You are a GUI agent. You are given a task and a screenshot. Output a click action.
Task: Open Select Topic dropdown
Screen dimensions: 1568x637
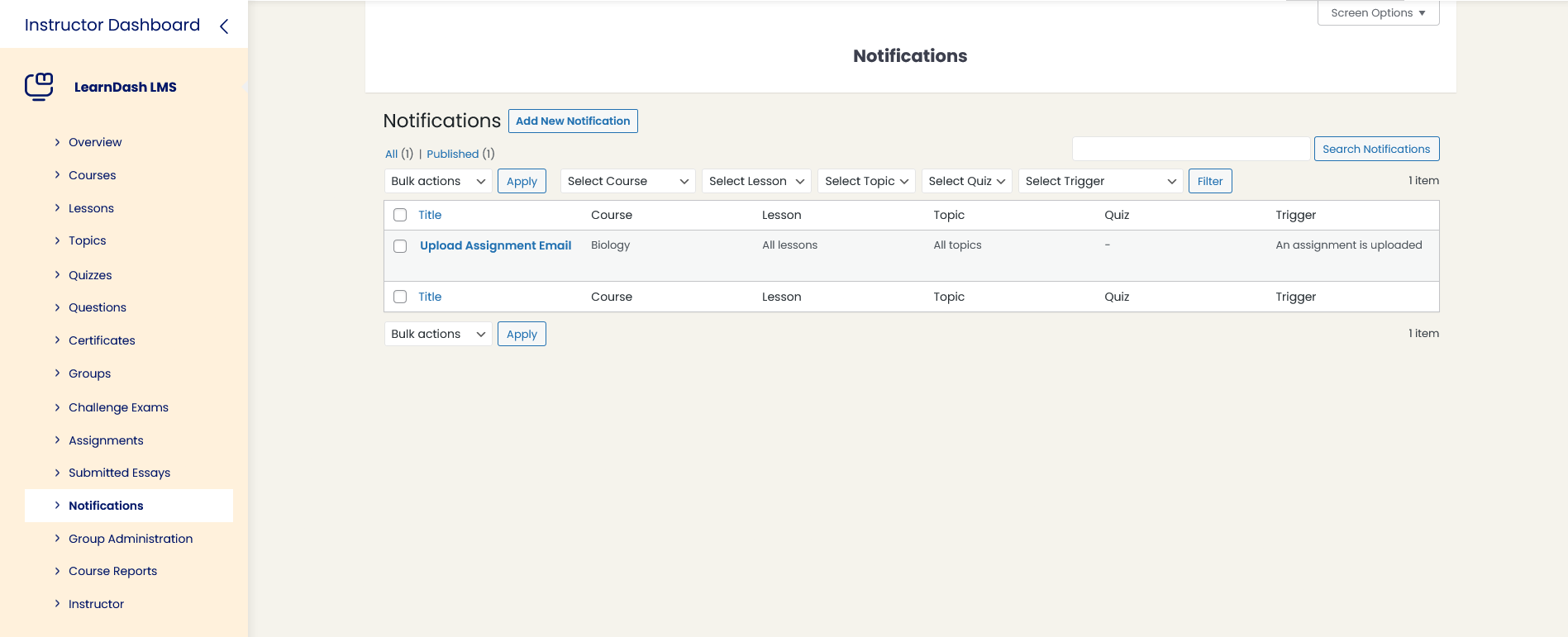click(866, 181)
